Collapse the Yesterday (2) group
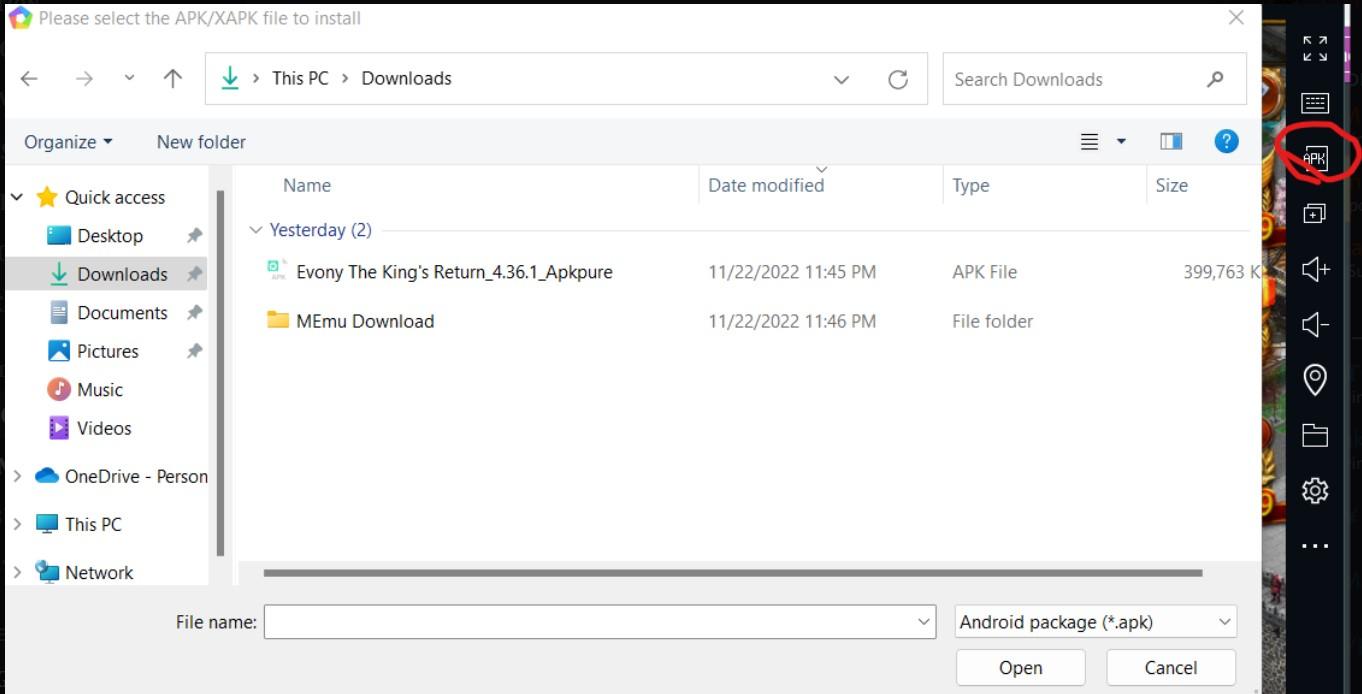Viewport: 1362px width, 694px height. [x=255, y=230]
